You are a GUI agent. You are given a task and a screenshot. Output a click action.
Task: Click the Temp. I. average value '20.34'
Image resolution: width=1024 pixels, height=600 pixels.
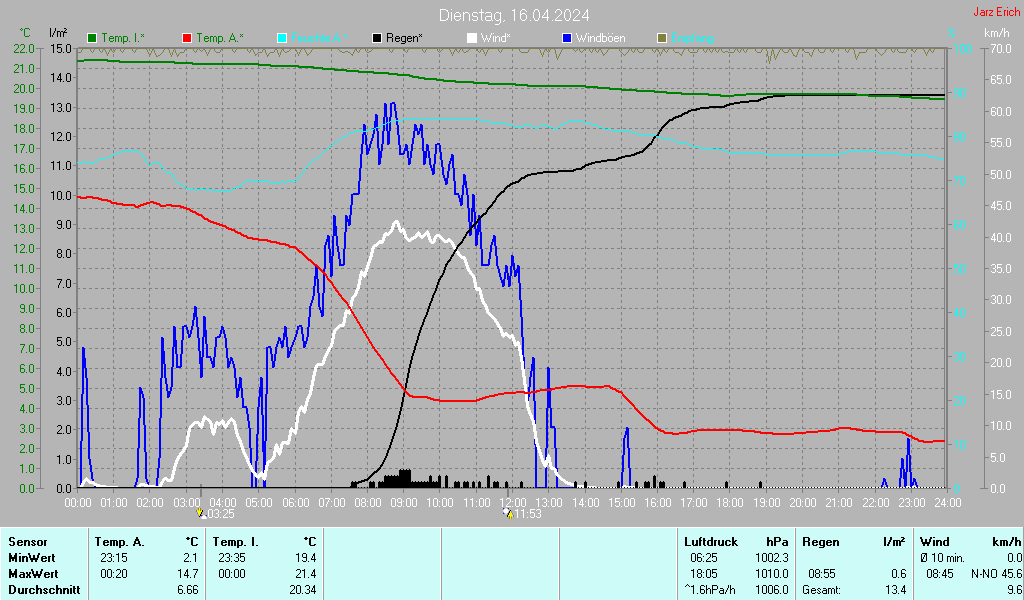[x=302, y=590]
